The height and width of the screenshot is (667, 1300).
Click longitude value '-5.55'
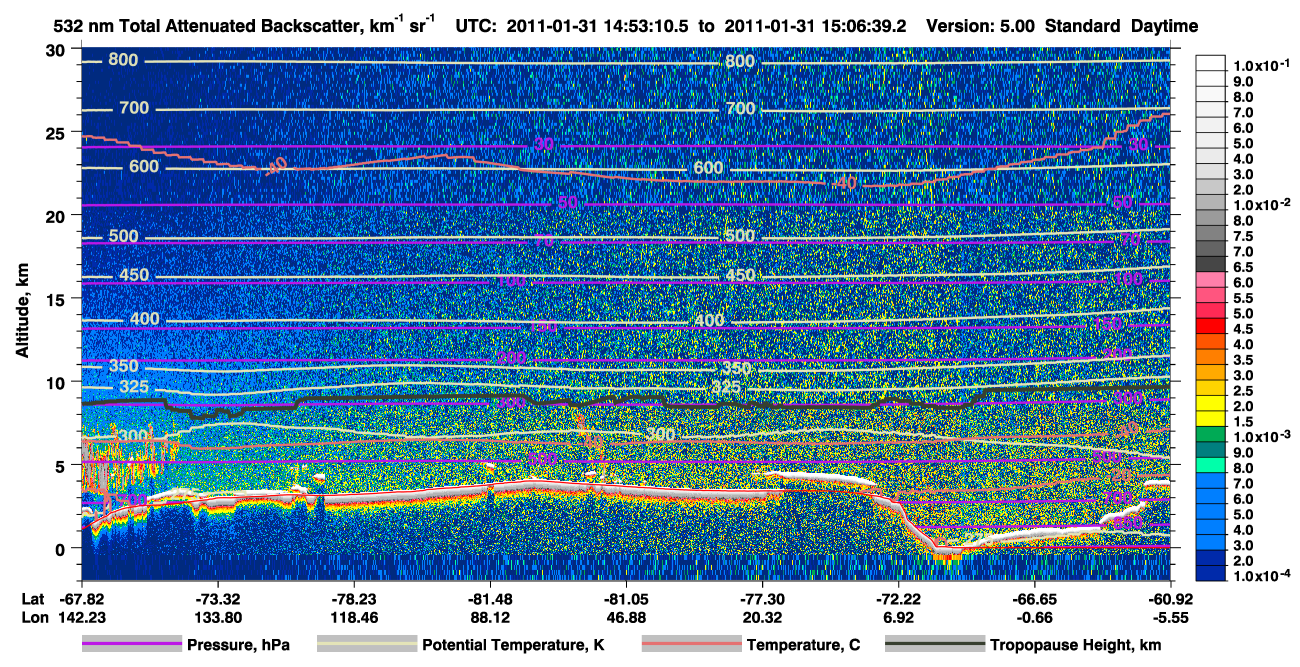point(1169,617)
